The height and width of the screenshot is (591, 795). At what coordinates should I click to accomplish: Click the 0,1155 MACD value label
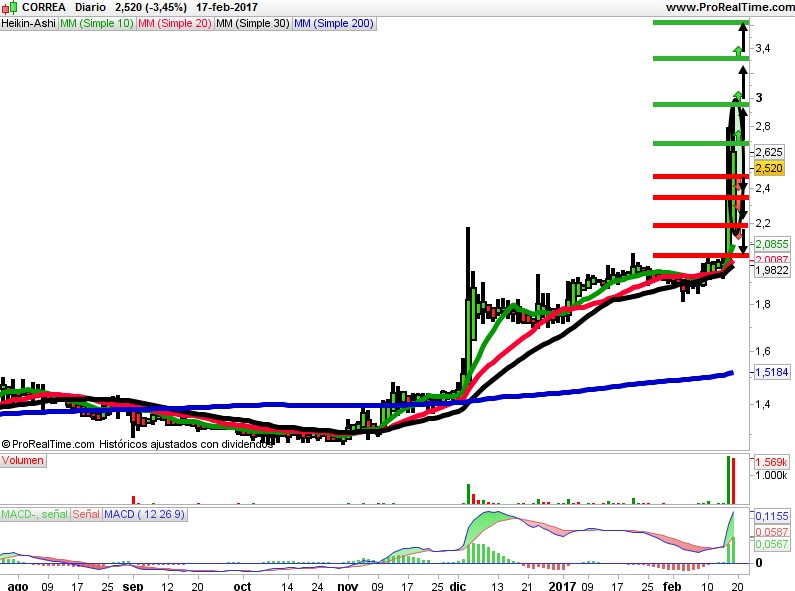[x=772, y=516]
